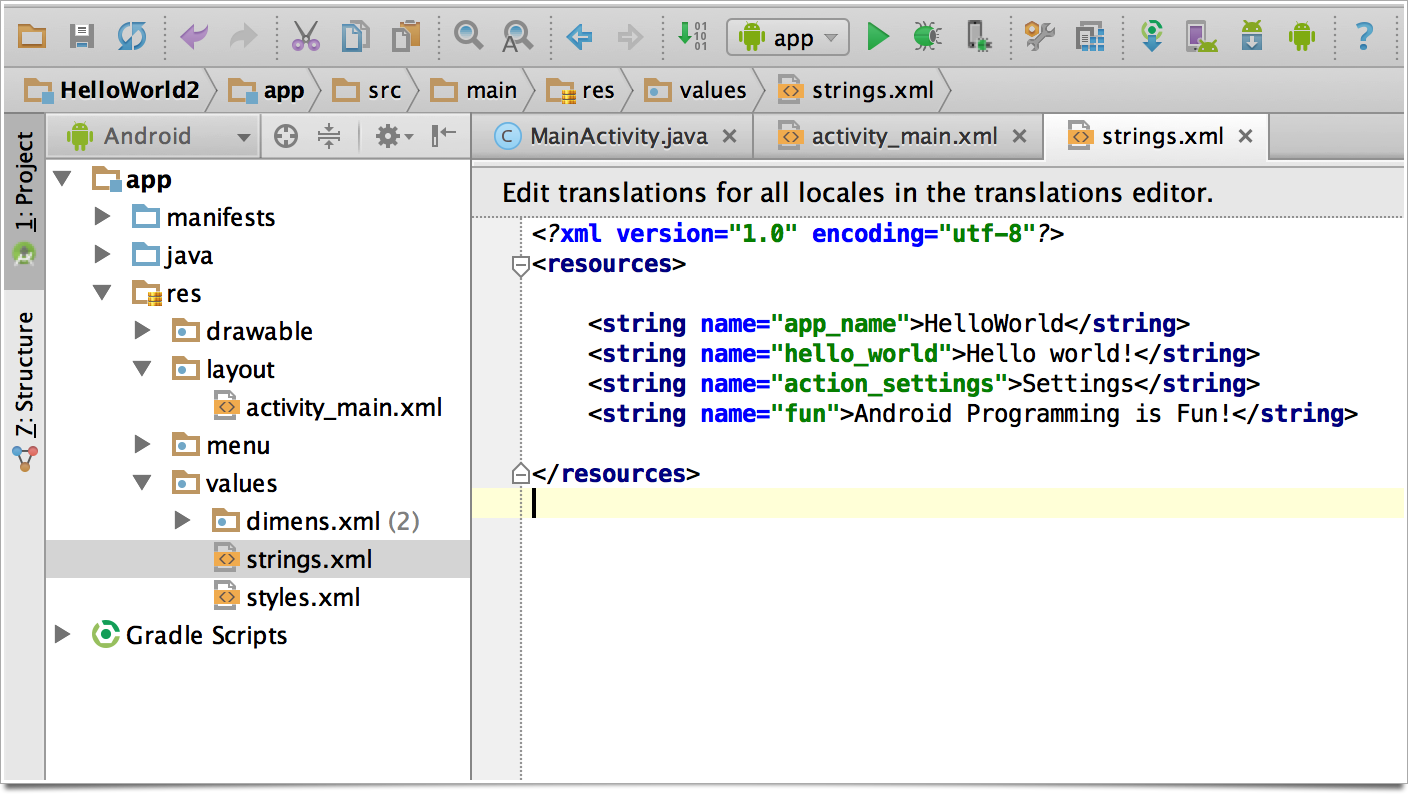Click the Sync project refresh icon
The height and width of the screenshot is (794, 1408).
pyautogui.click(x=131, y=38)
